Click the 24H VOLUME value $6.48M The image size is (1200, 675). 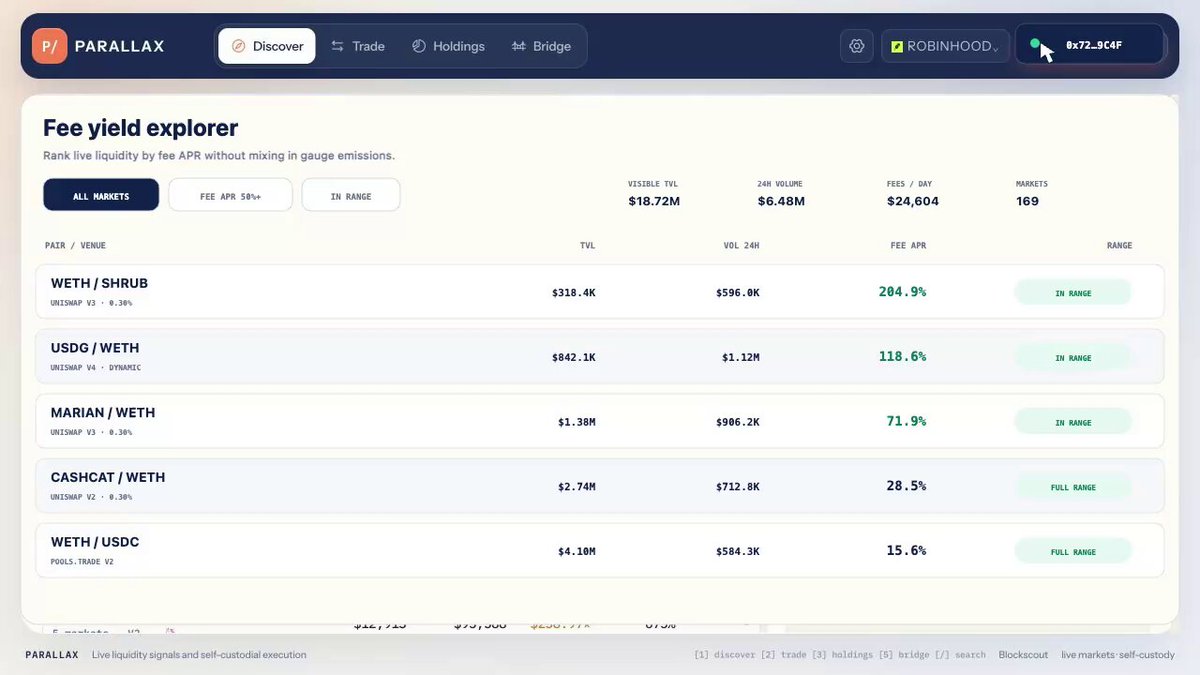[x=781, y=201]
